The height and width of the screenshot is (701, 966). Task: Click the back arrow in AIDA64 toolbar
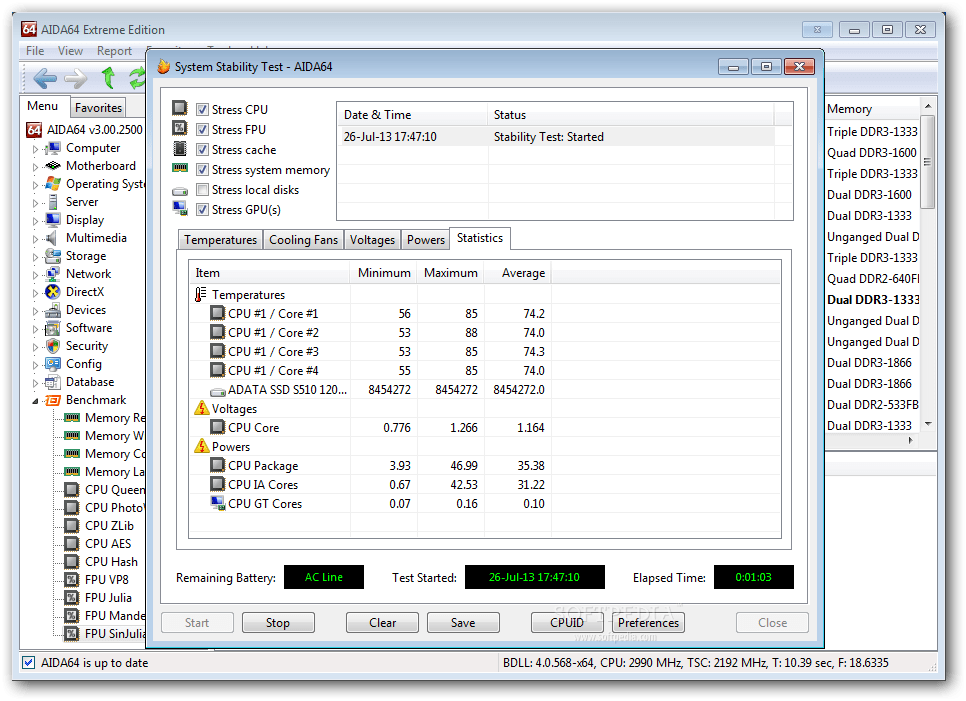click(45, 78)
